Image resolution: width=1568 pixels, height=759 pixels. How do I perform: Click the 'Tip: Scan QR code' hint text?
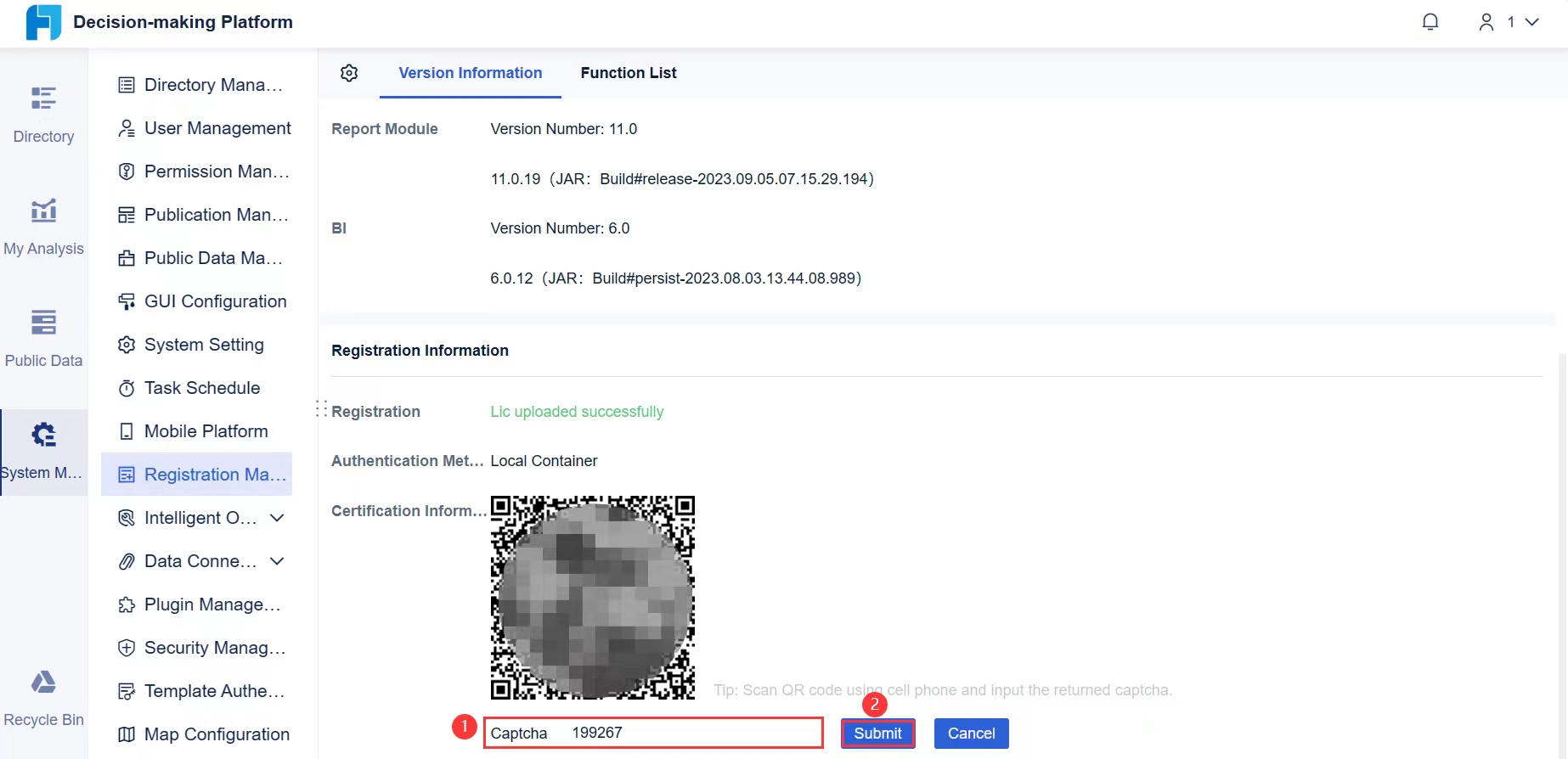pyautogui.click(x=943, y=690)
